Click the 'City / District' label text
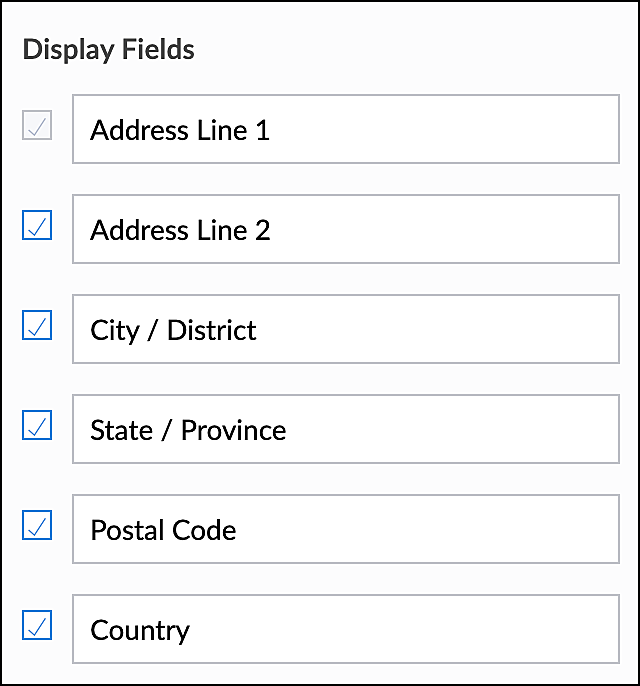Image resolution: width=640 pixels, height=686 pixels. pos(173,330)
